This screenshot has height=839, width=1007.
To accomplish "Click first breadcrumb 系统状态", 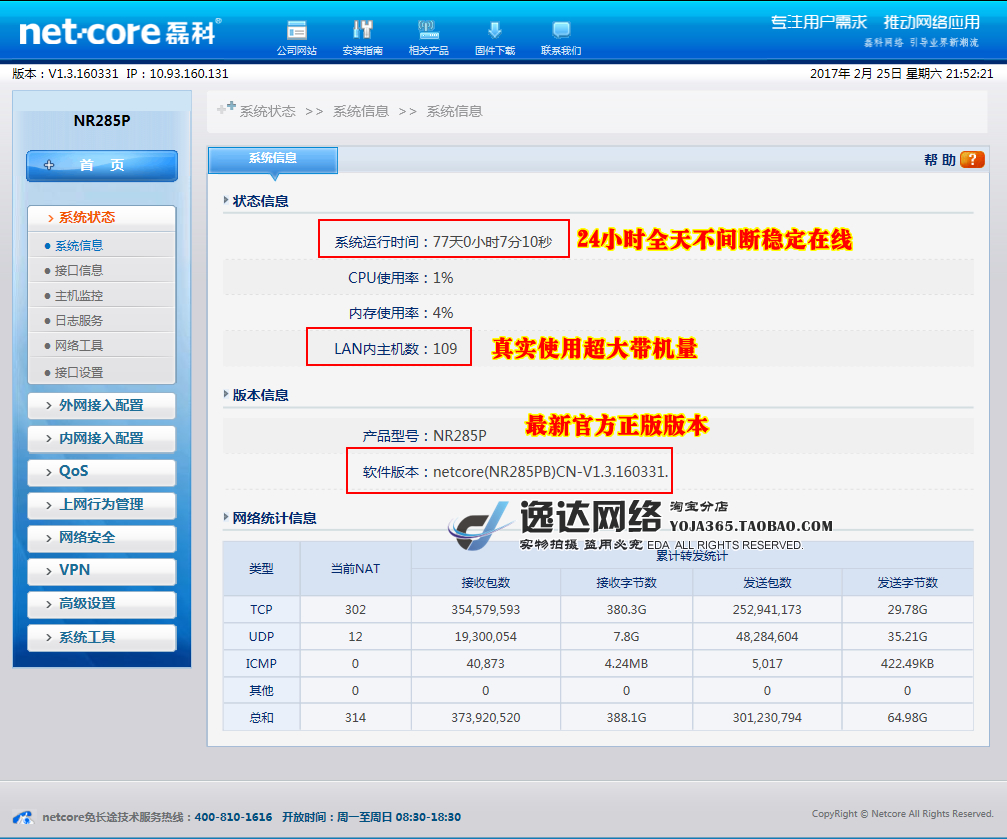I will pos(267,112).
